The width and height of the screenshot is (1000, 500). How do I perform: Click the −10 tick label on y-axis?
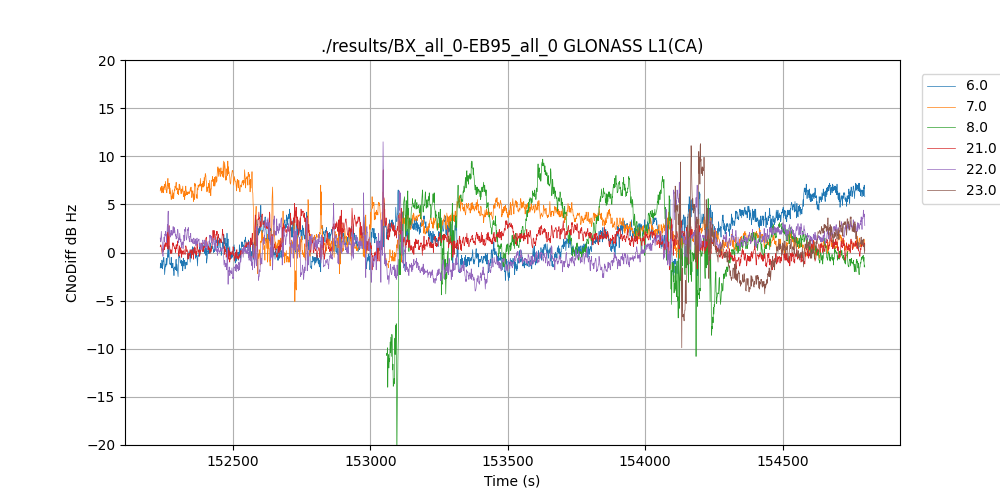[x=103, y=349]
